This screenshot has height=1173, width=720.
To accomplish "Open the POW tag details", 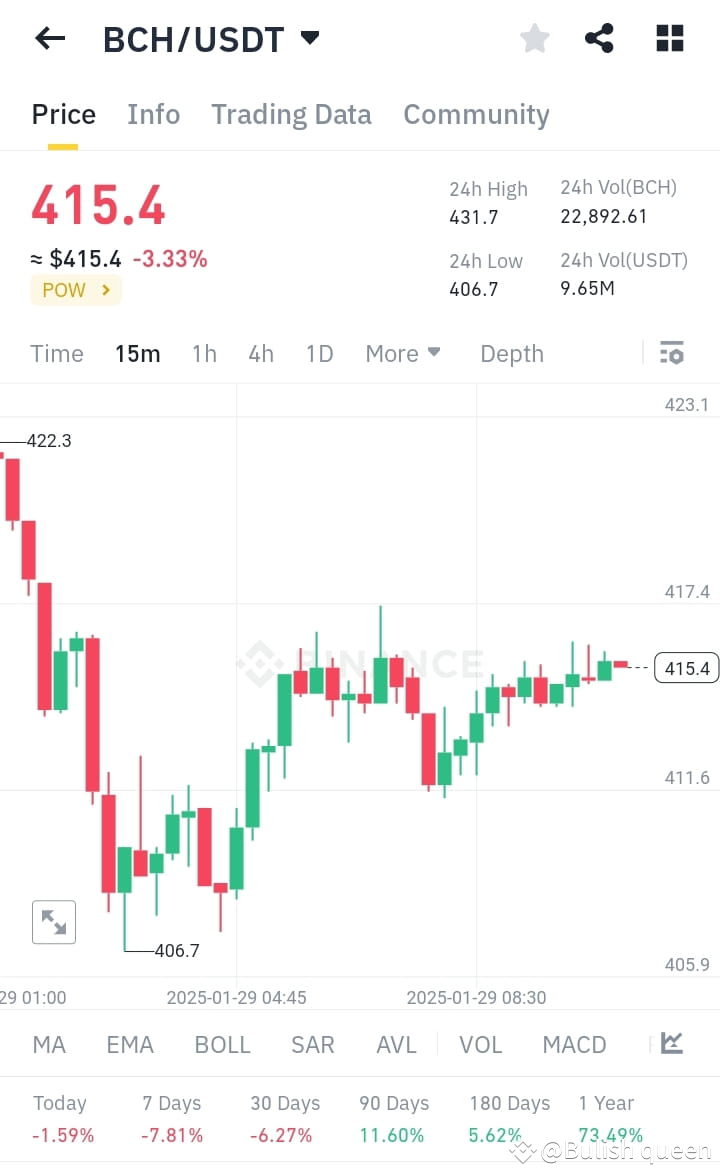I will click(75, 290).
